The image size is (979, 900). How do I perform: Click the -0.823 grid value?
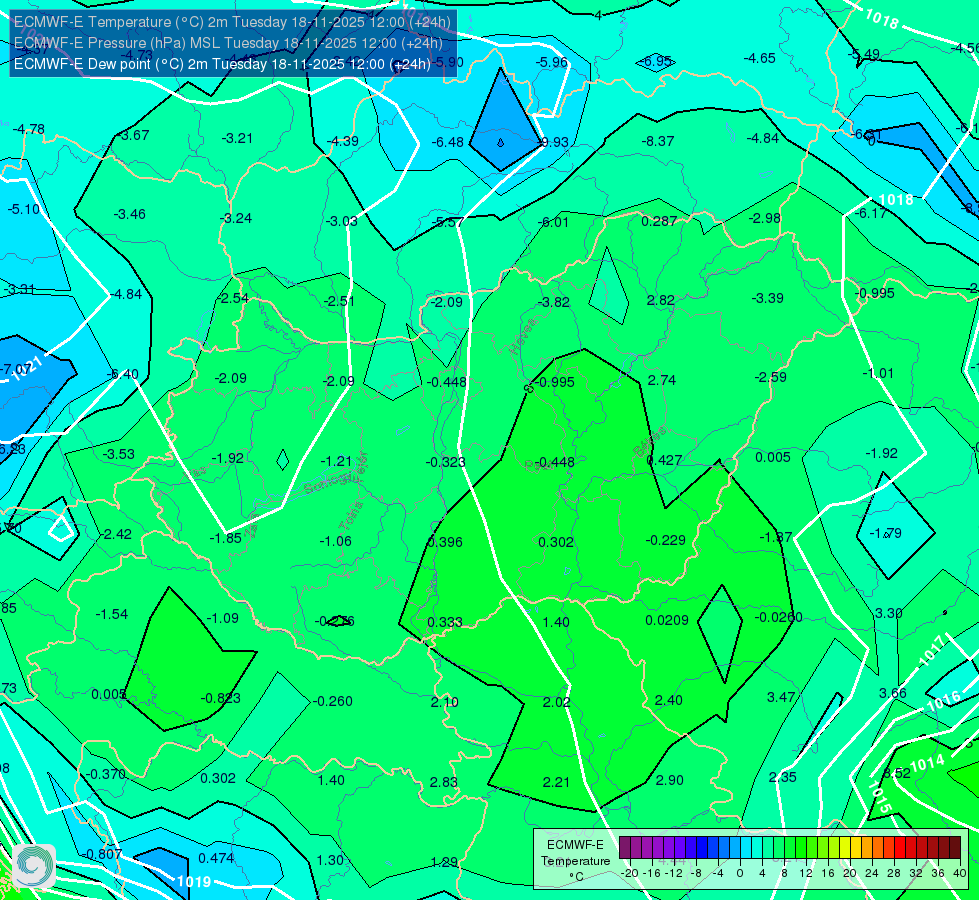tap(220, 698)
